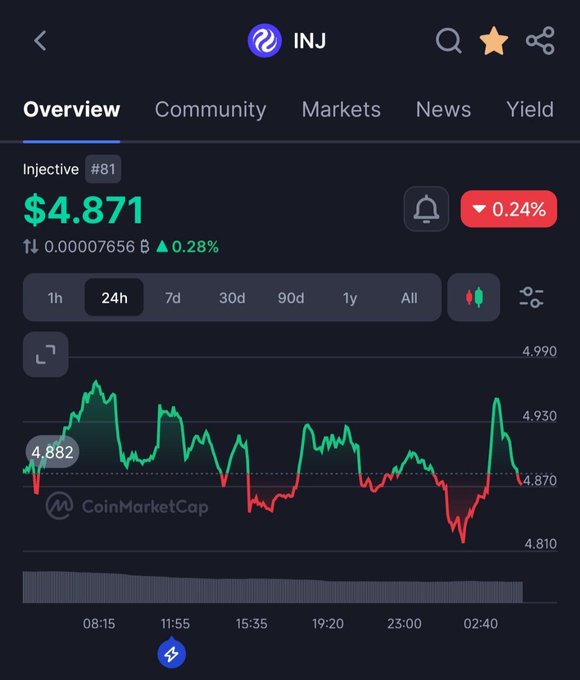This screenshot has height=680, width=580.
Task: Go to the Yield tab
Action: click(530, 109)
